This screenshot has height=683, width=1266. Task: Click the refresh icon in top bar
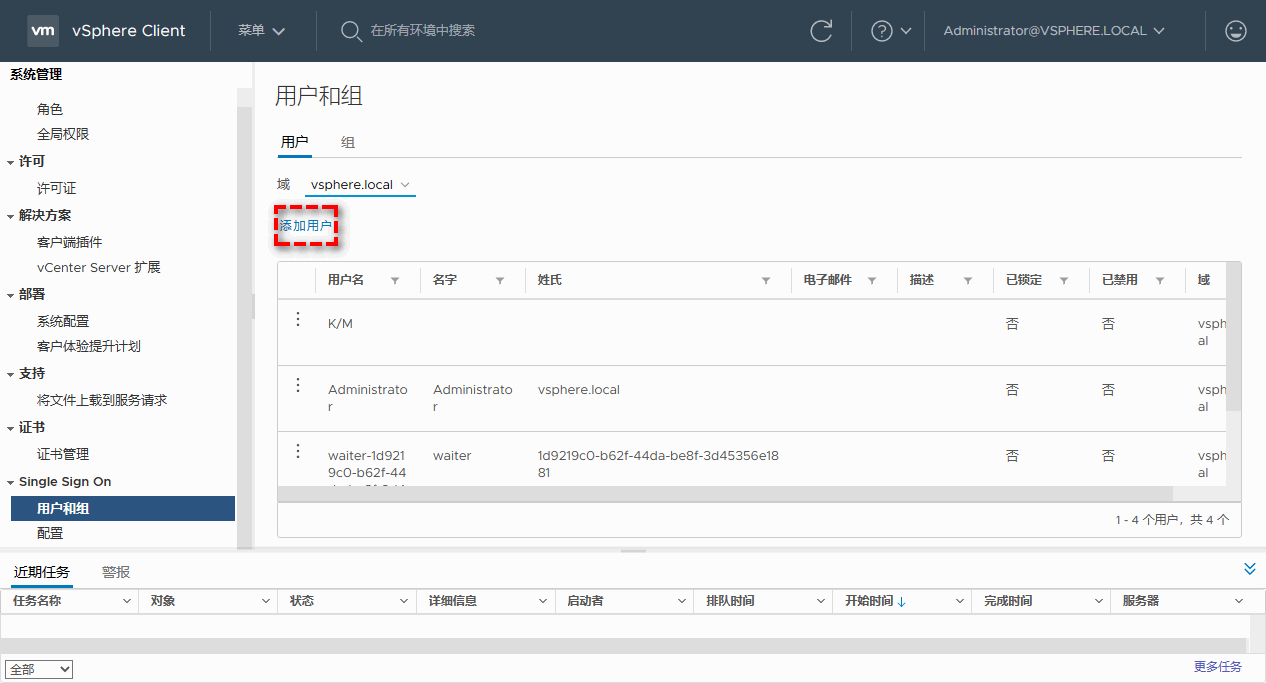coord(821,31)
